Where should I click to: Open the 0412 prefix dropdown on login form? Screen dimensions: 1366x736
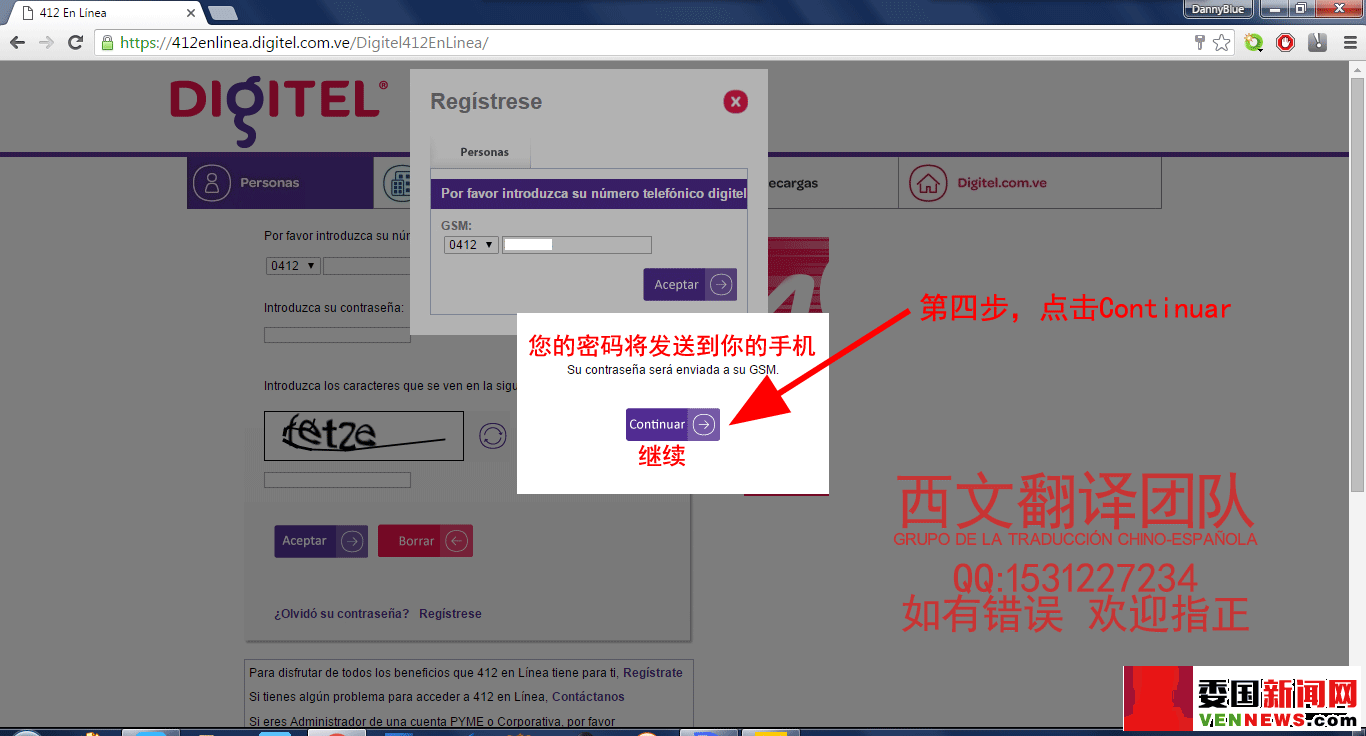293,266
